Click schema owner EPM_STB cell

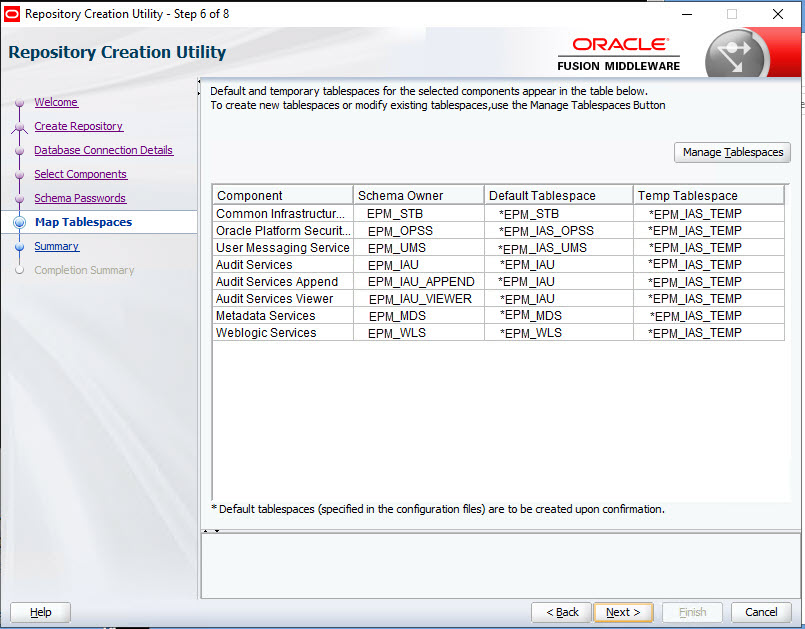tap(418, 214)
